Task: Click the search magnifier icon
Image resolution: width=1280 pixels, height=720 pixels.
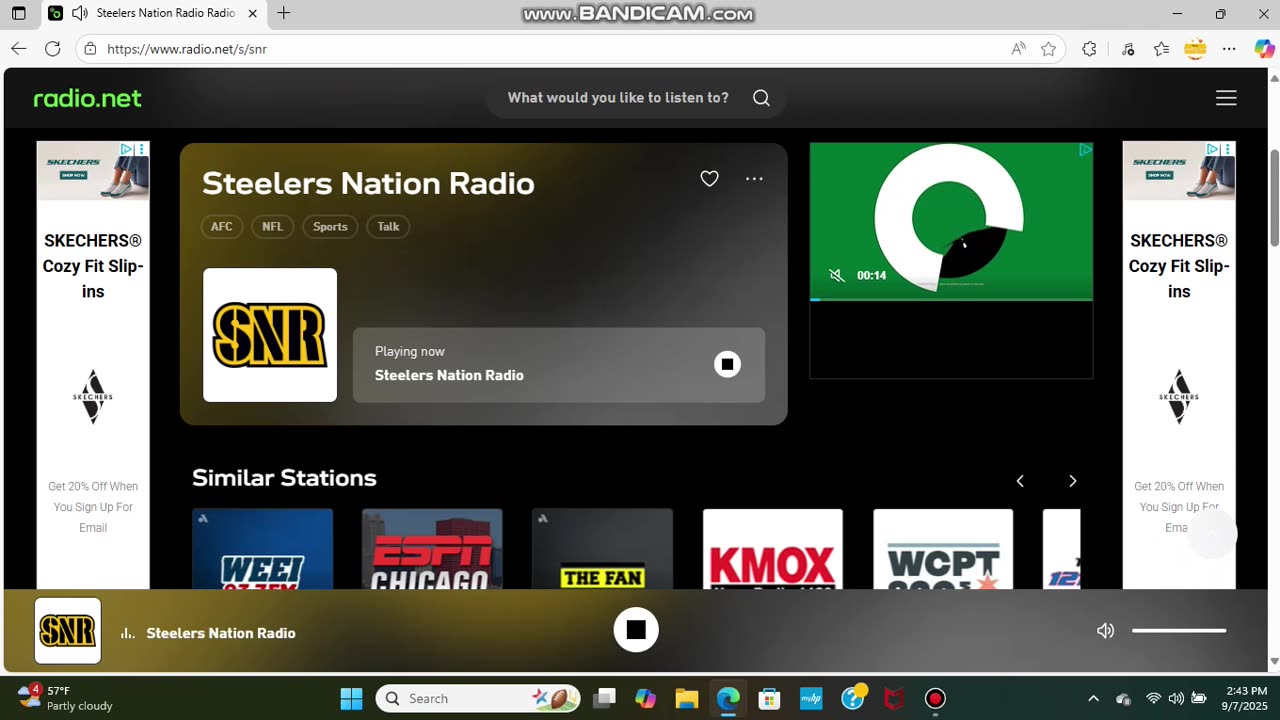Action: pos(761,98)
